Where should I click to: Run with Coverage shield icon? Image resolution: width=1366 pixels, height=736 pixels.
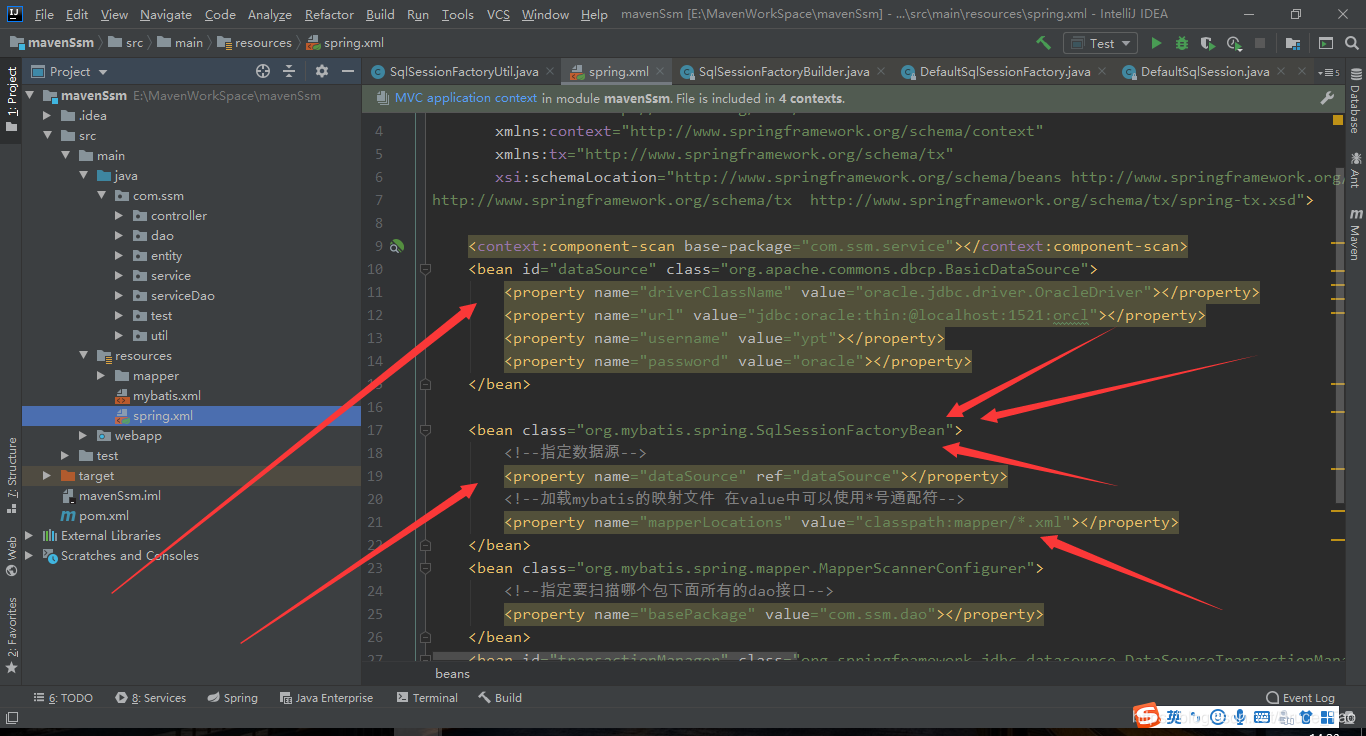point(1208,43)
